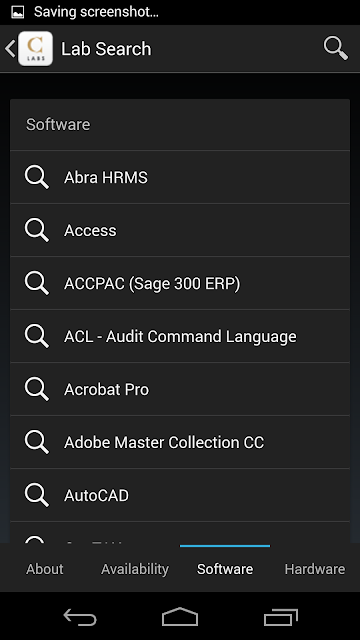Tap the magnifier icon beside Abra HRMS
The width and height of the screenshot is (360, 640).
point(37,177)
